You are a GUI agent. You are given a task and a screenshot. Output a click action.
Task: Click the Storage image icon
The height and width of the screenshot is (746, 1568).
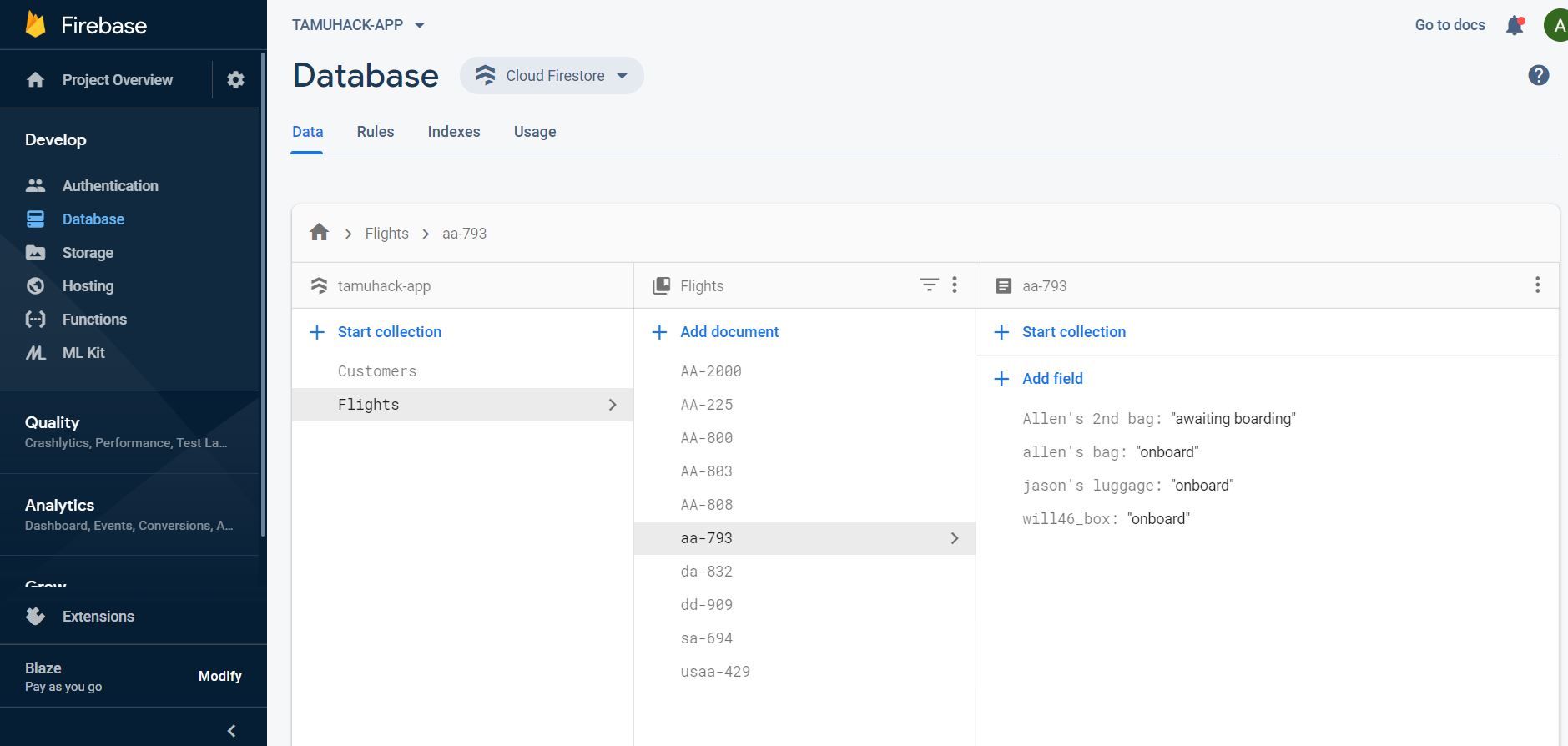35,252
